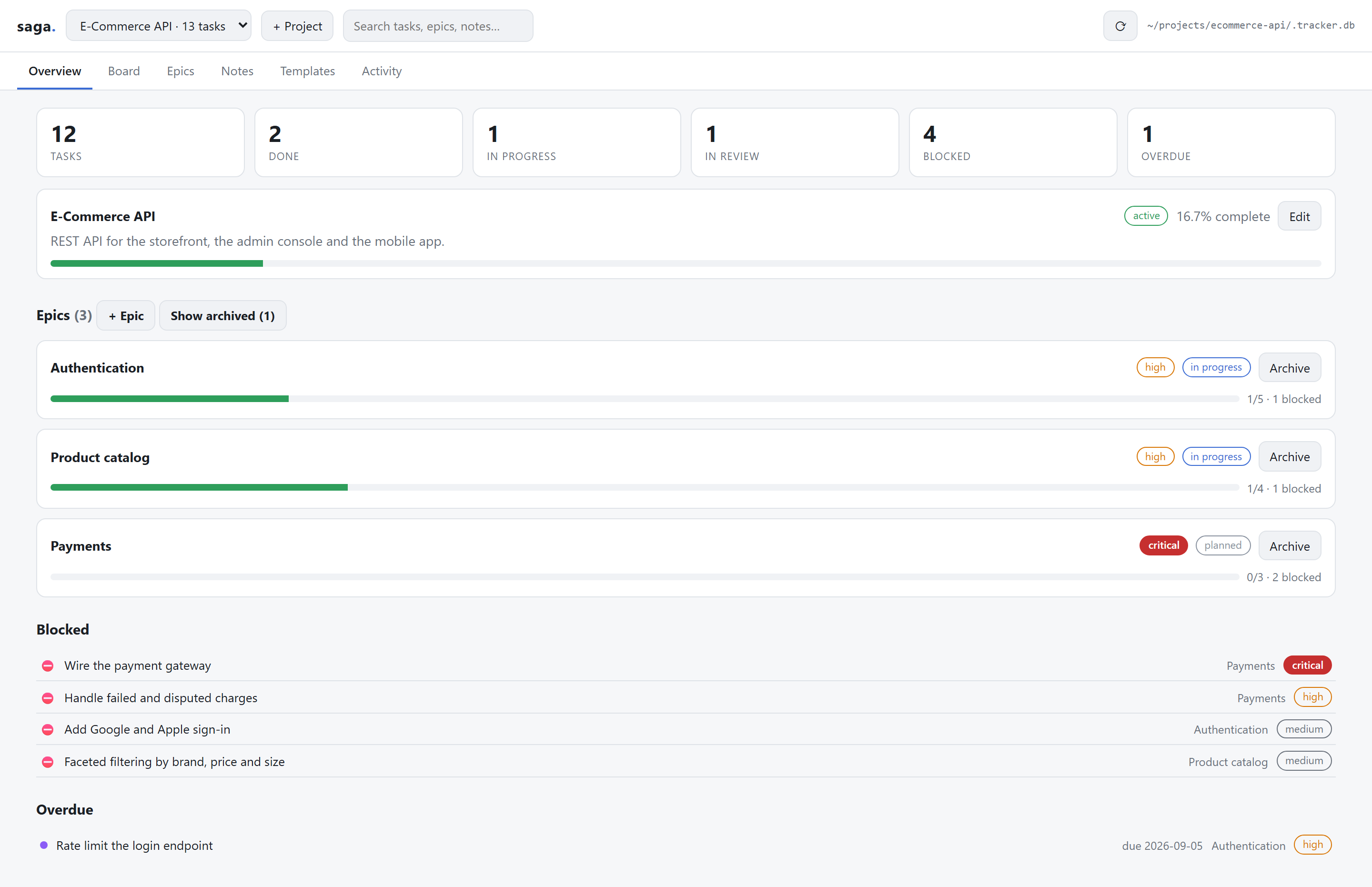
Task: Archive the Authentication epic
Action: click(1290, 368)
